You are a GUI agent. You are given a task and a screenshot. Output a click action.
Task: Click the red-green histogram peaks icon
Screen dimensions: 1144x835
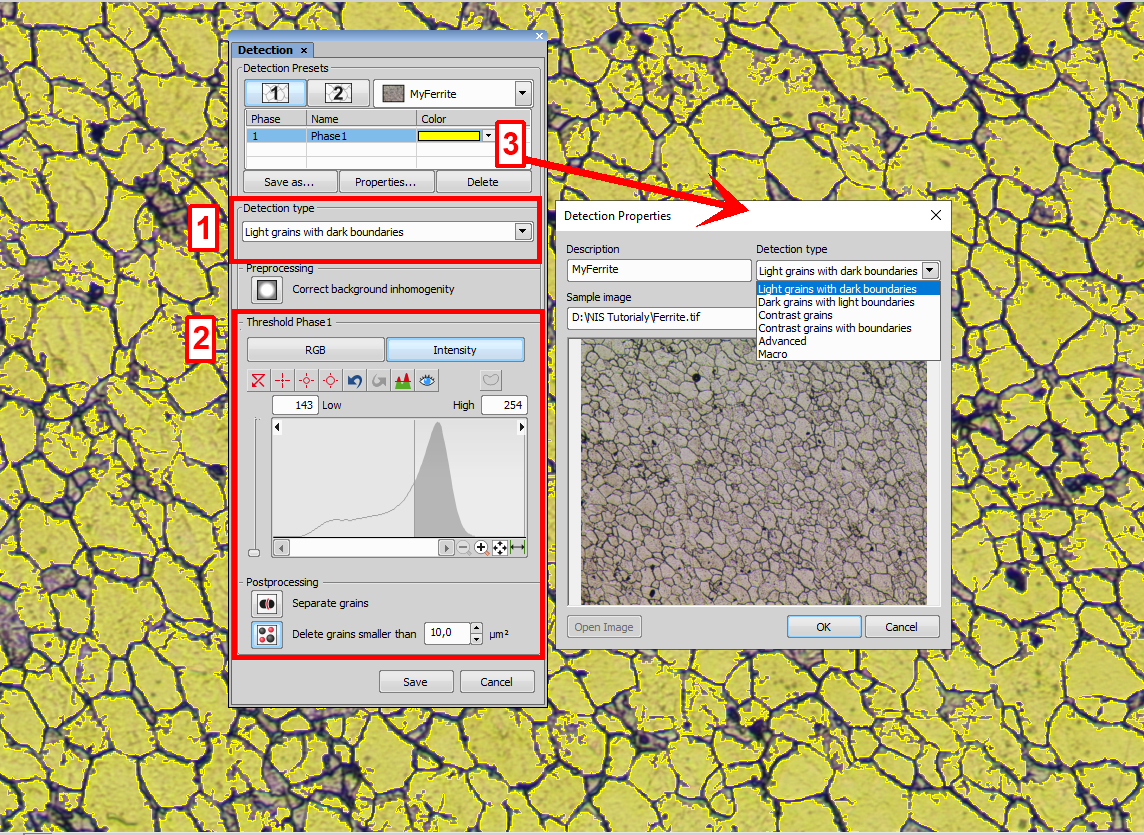[403, 380]
